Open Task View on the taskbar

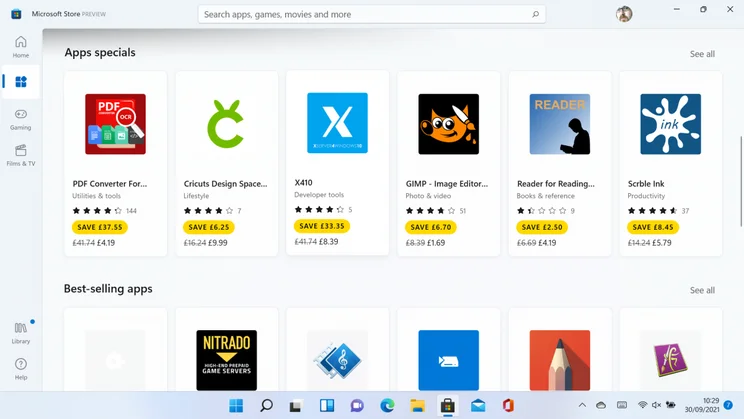click(296, 406)
